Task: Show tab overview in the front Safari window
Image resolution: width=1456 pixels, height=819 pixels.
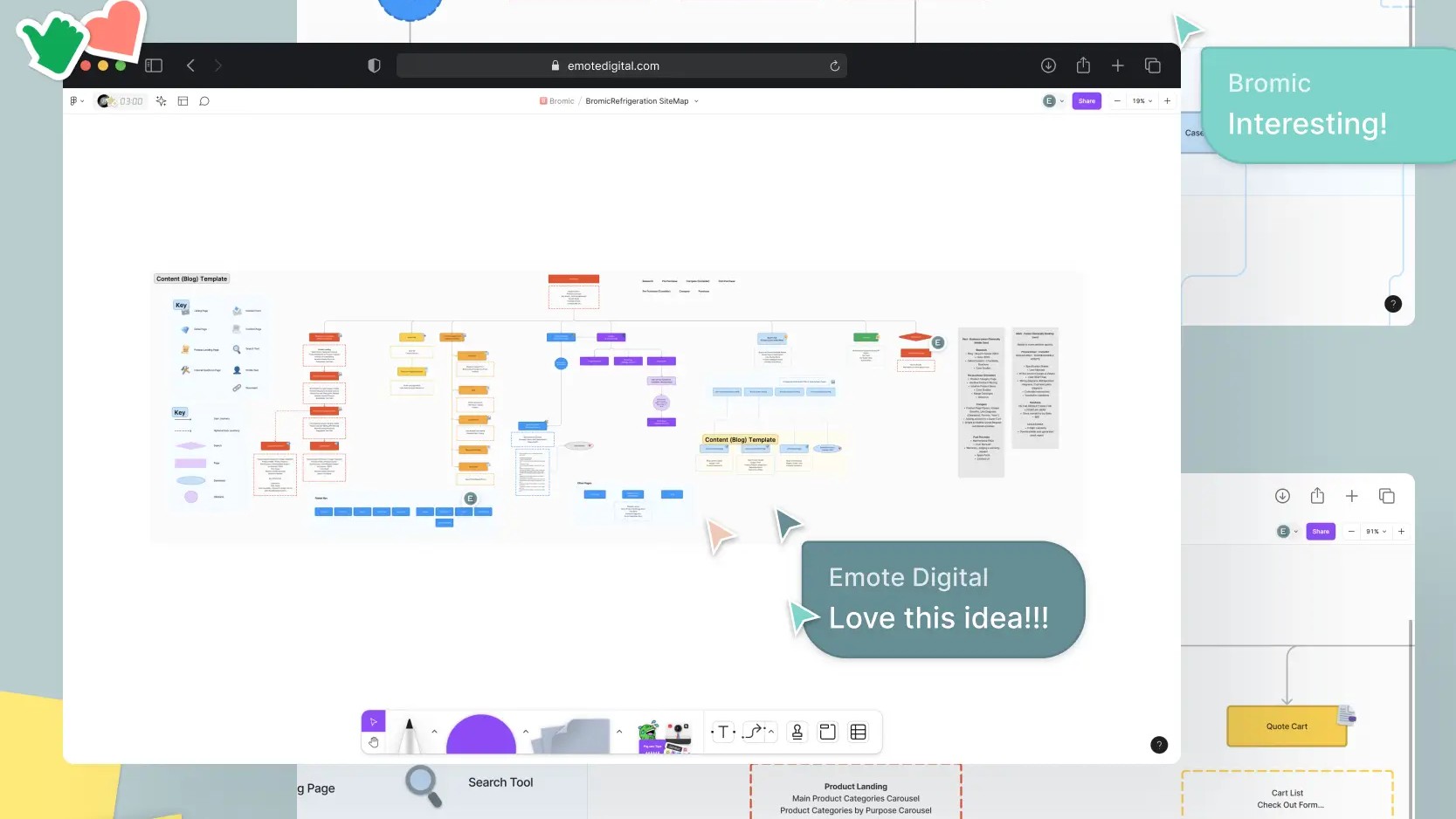Action: (1153, 65)
